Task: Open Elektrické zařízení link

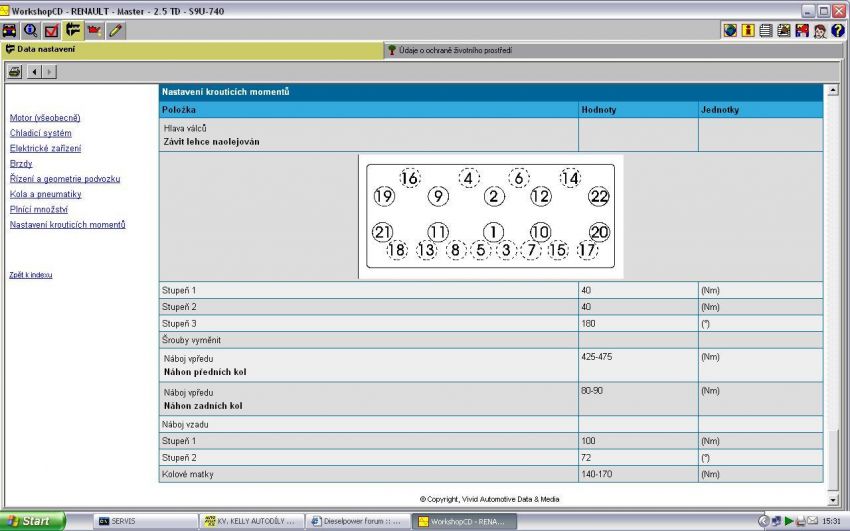Action: point(46,148)
